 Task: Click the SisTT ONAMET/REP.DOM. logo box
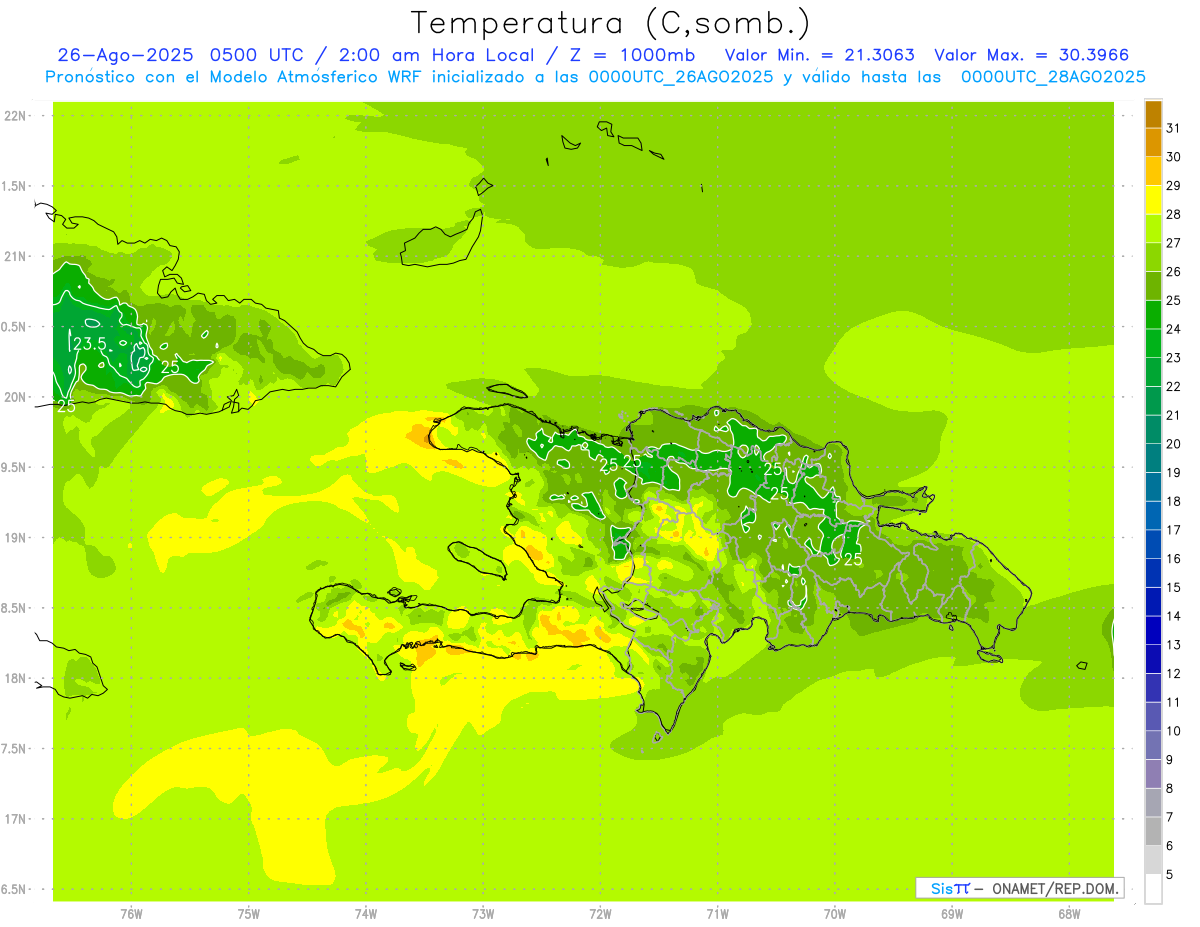1019,888
